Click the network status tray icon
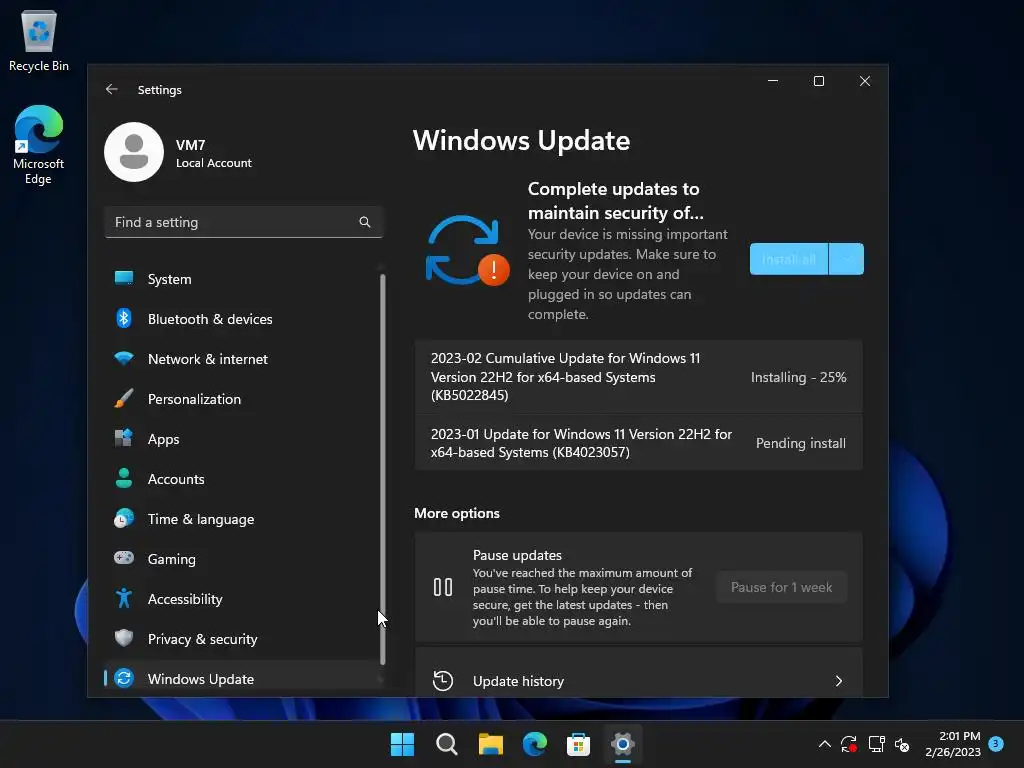This screenshot has width=1024, height=768. pos(876,744)
